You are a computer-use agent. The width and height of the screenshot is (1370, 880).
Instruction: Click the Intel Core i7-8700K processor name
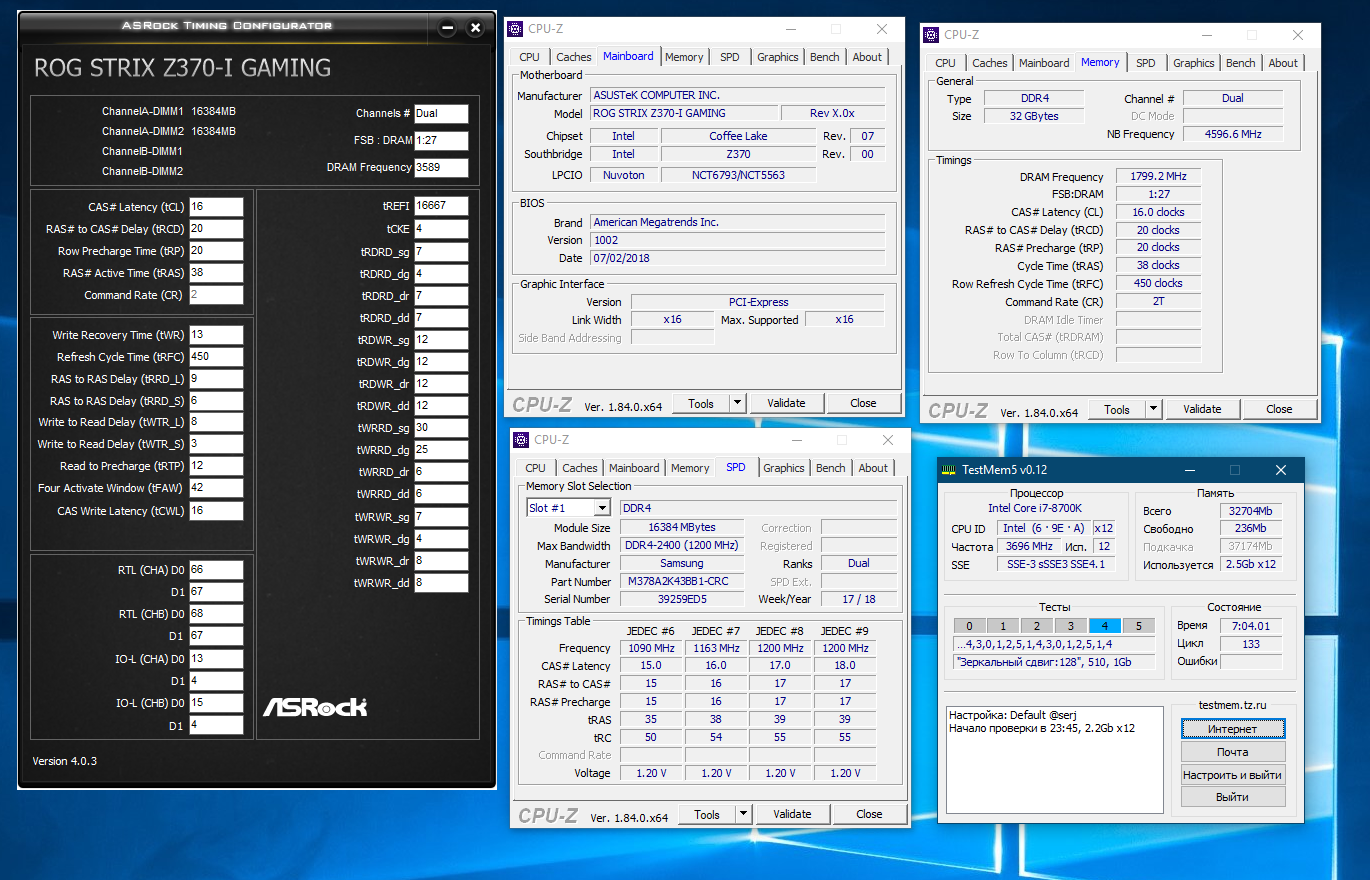click(1034, 509)
